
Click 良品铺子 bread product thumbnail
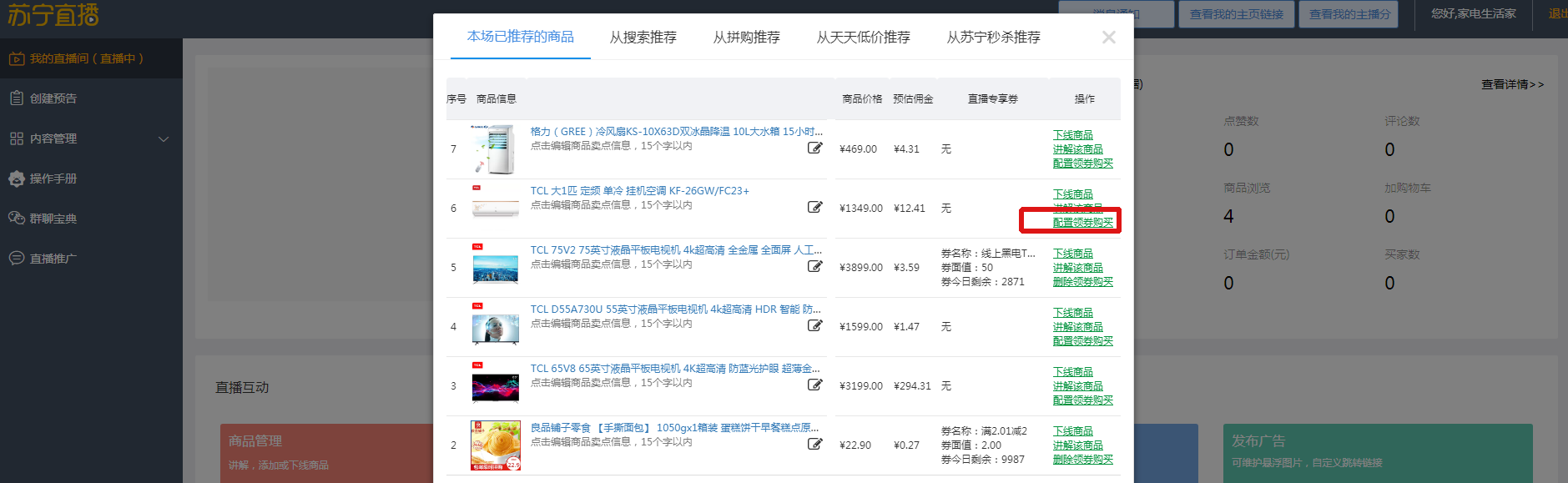coord(496,445)
